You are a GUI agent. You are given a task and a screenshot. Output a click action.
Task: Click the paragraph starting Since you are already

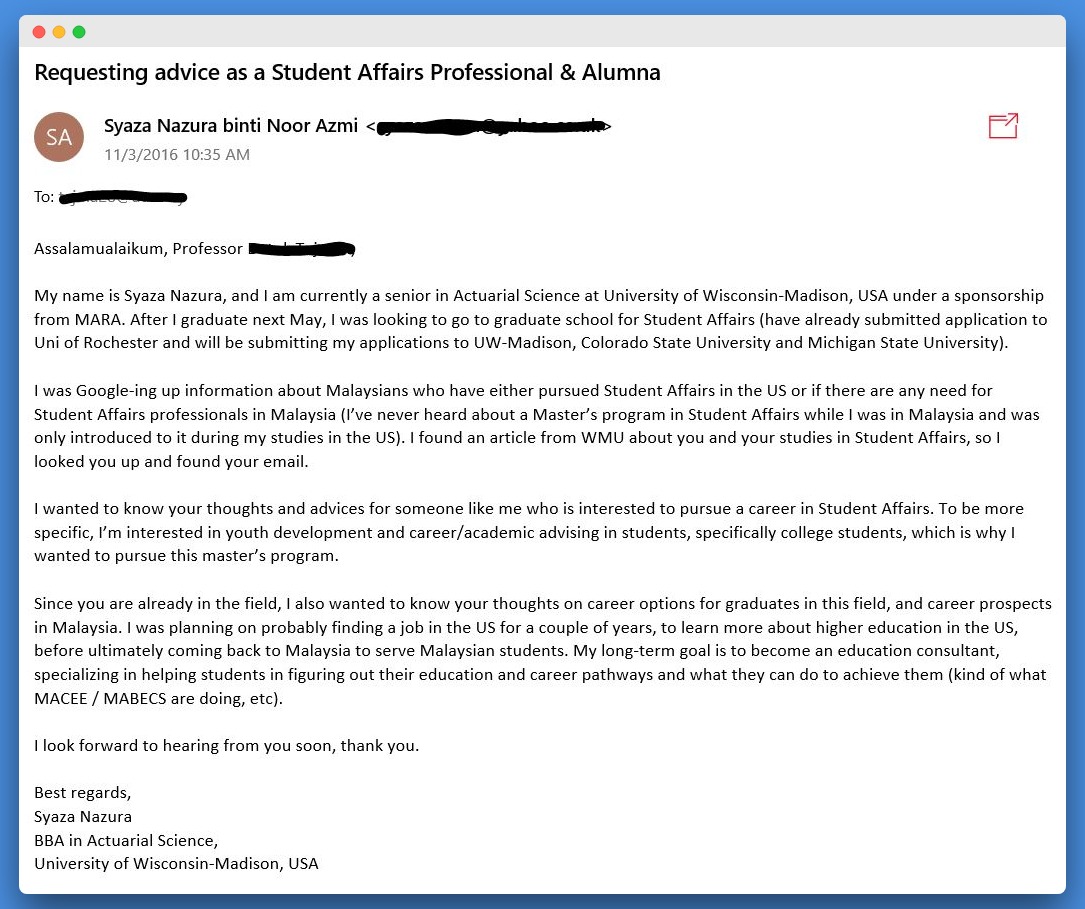542,651
